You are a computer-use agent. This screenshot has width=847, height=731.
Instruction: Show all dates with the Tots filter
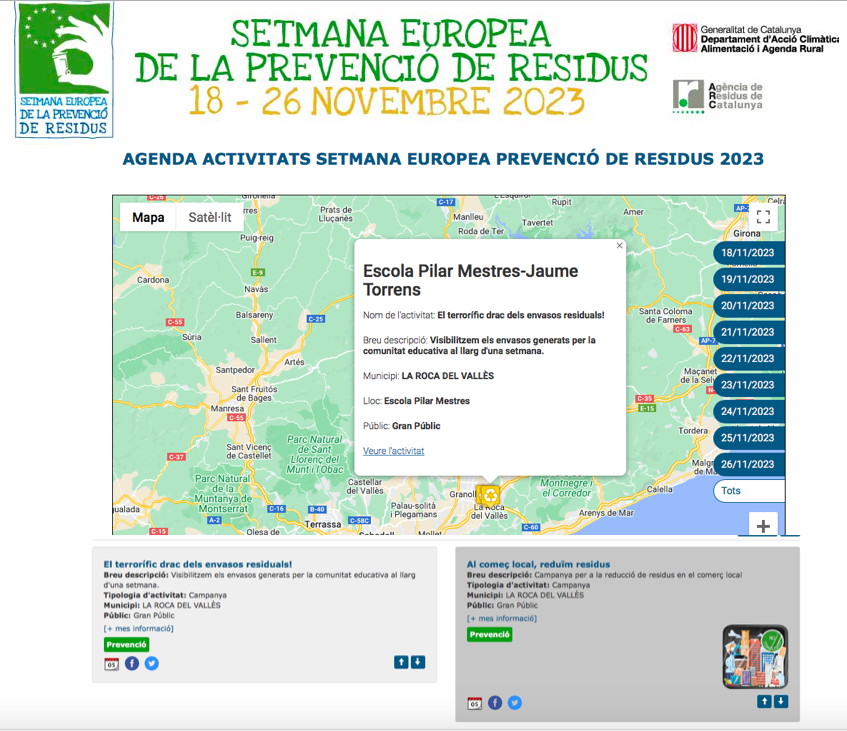point(748,491)
